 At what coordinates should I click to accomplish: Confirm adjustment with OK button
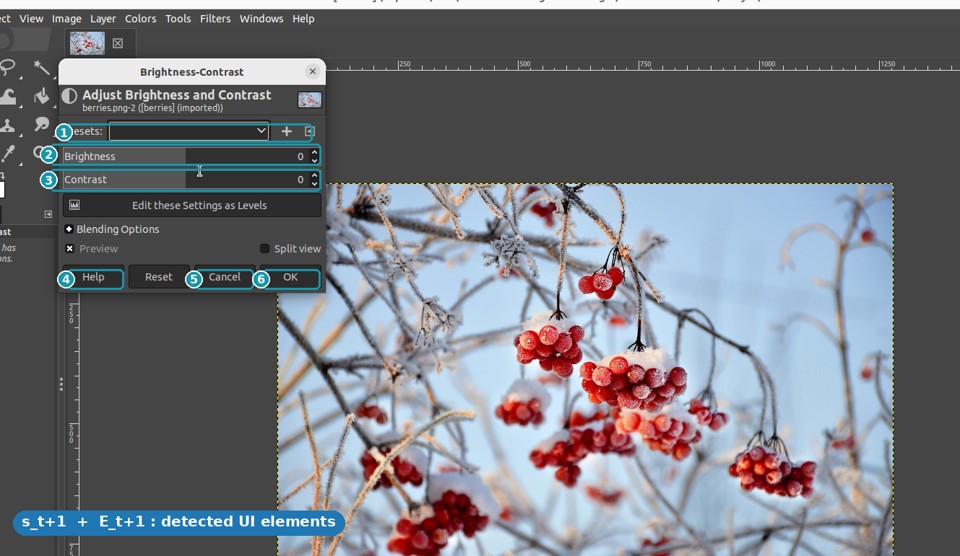(x=290, y=277)
